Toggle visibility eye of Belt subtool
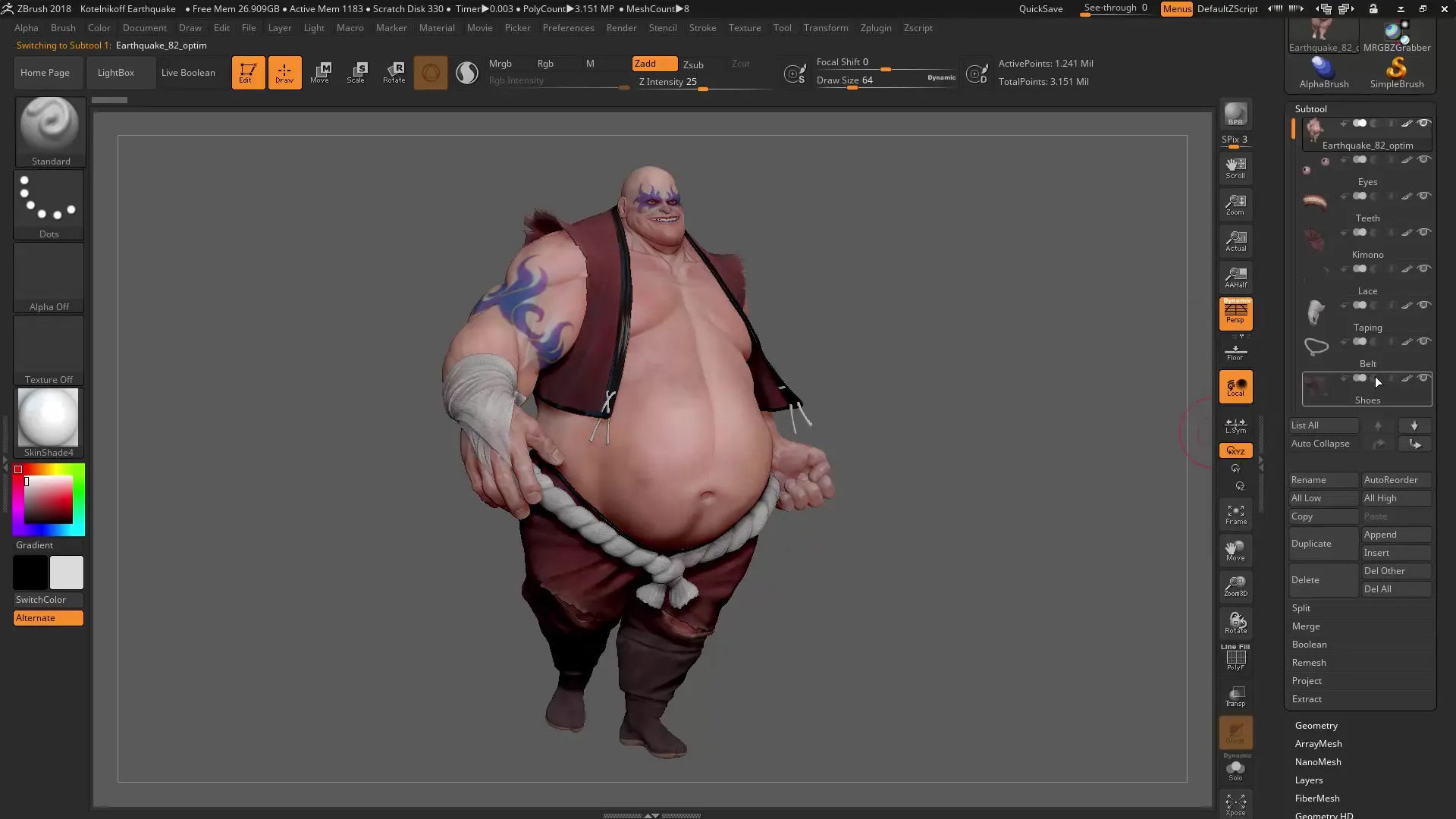The width and height of the screenshot is (1456, 819). click(x=1424, y=342)
